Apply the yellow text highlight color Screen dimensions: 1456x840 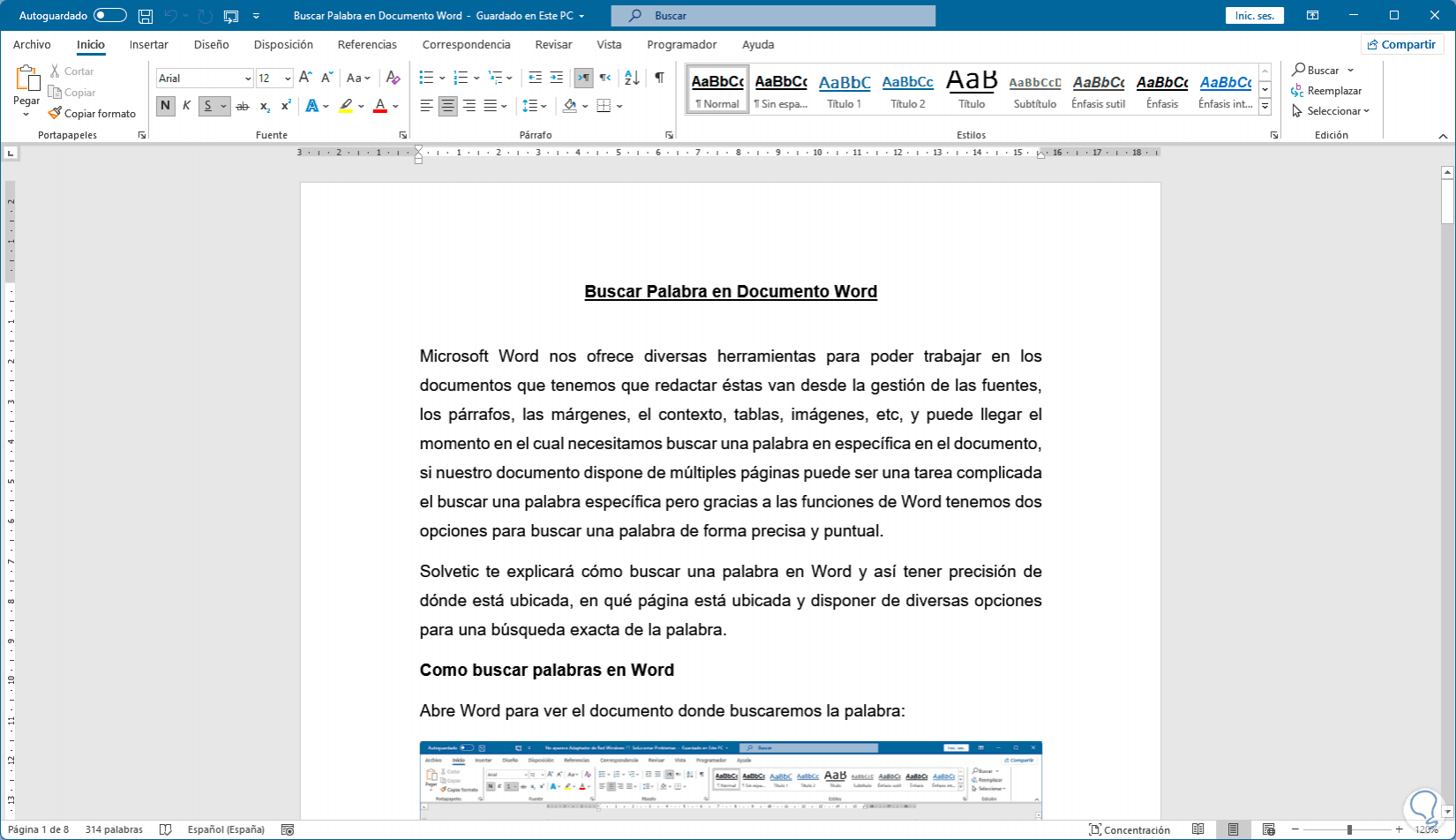[346, 106]
